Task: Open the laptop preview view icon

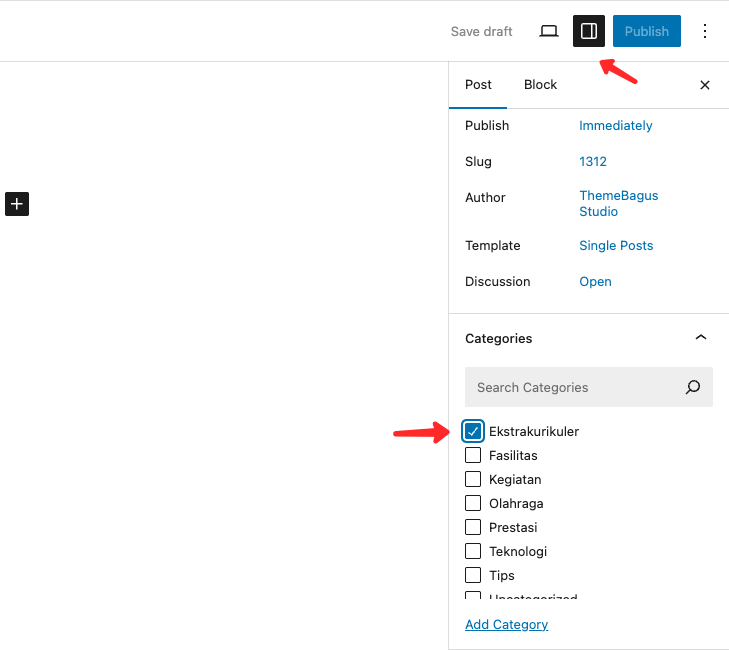Action: 549,31
